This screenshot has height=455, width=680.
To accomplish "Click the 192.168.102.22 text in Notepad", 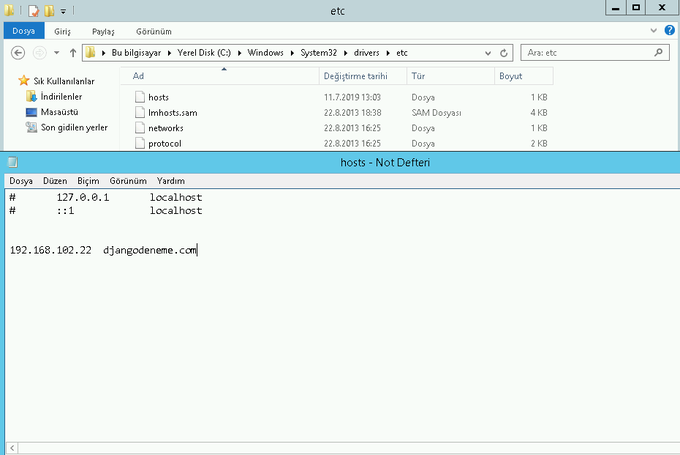I will tap(51, 250).
